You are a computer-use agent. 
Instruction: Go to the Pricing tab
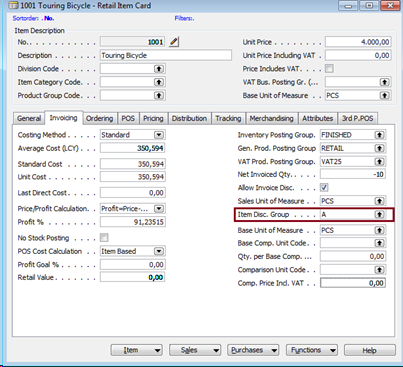[153, 118]
